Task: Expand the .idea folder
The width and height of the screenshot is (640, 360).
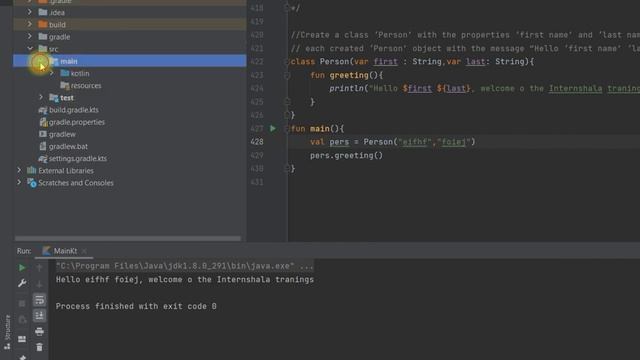Action: click(29, 12)
